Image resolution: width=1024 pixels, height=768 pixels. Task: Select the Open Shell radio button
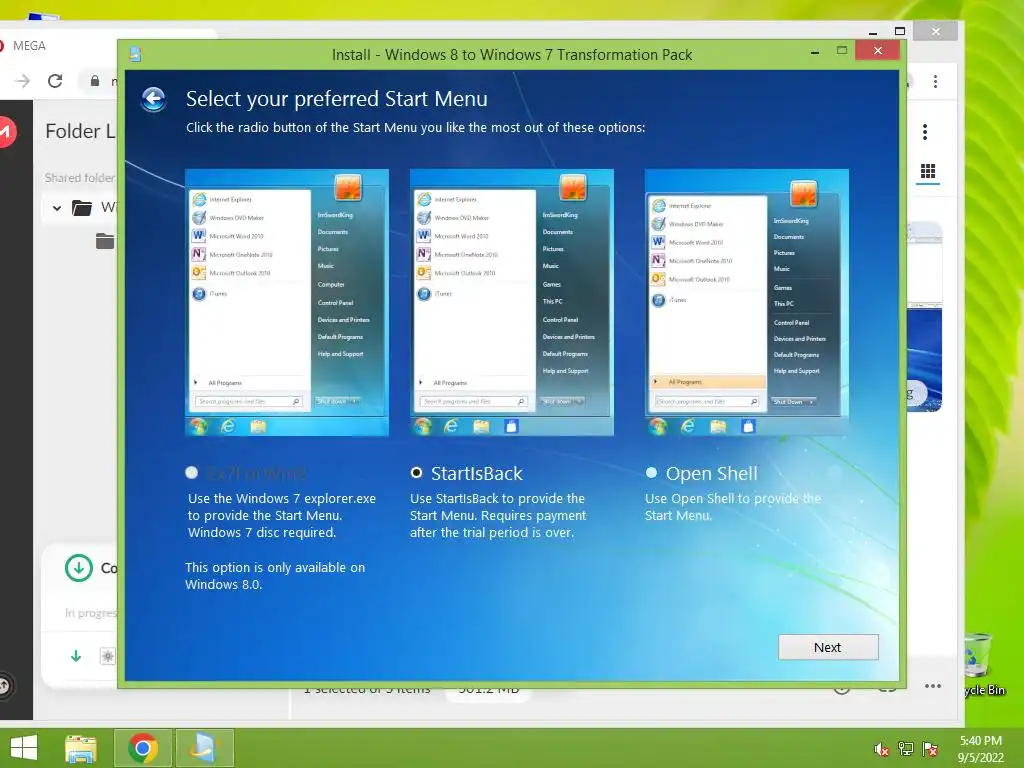[651, 472]
